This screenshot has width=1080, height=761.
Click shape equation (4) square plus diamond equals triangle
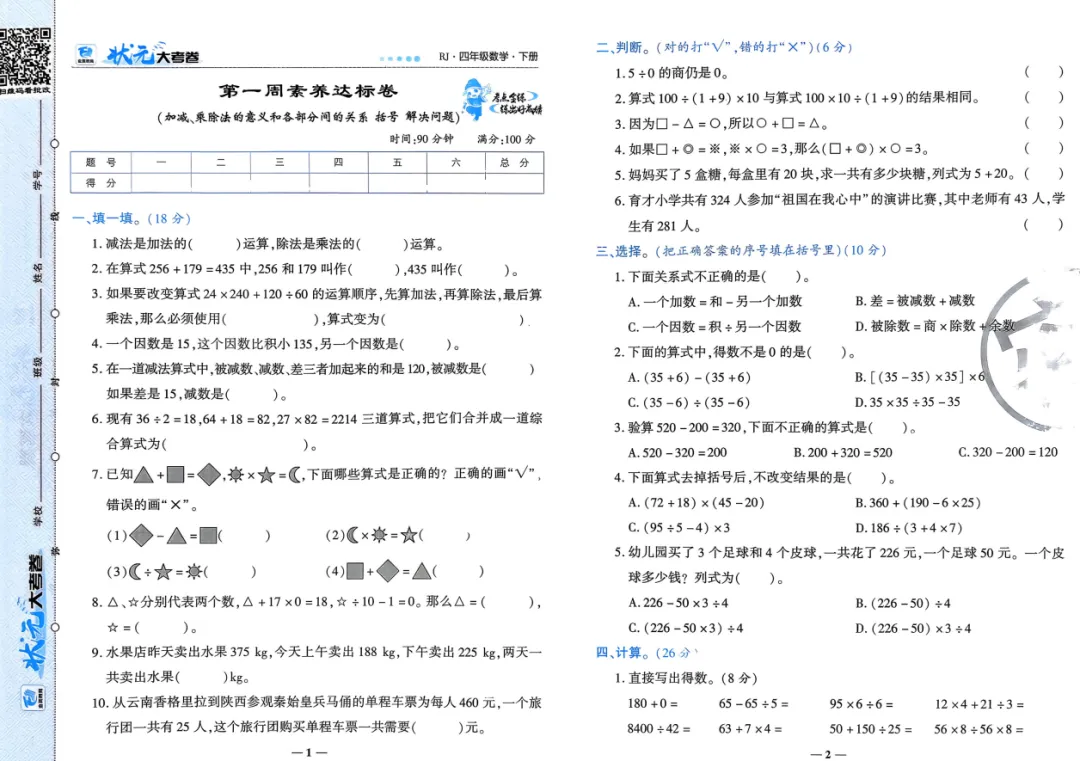tap(404, 571)
